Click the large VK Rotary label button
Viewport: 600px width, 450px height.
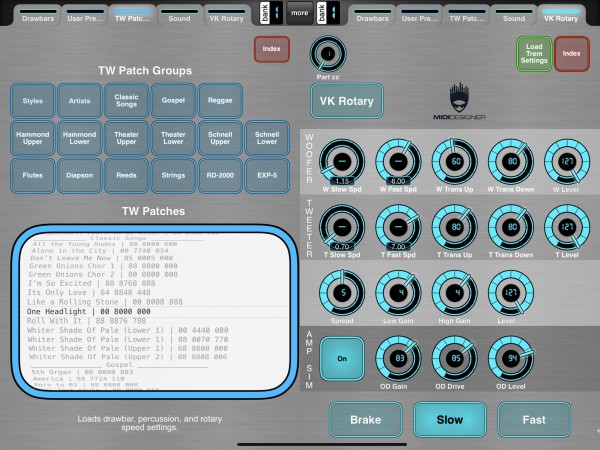click(x=347, y=101)
